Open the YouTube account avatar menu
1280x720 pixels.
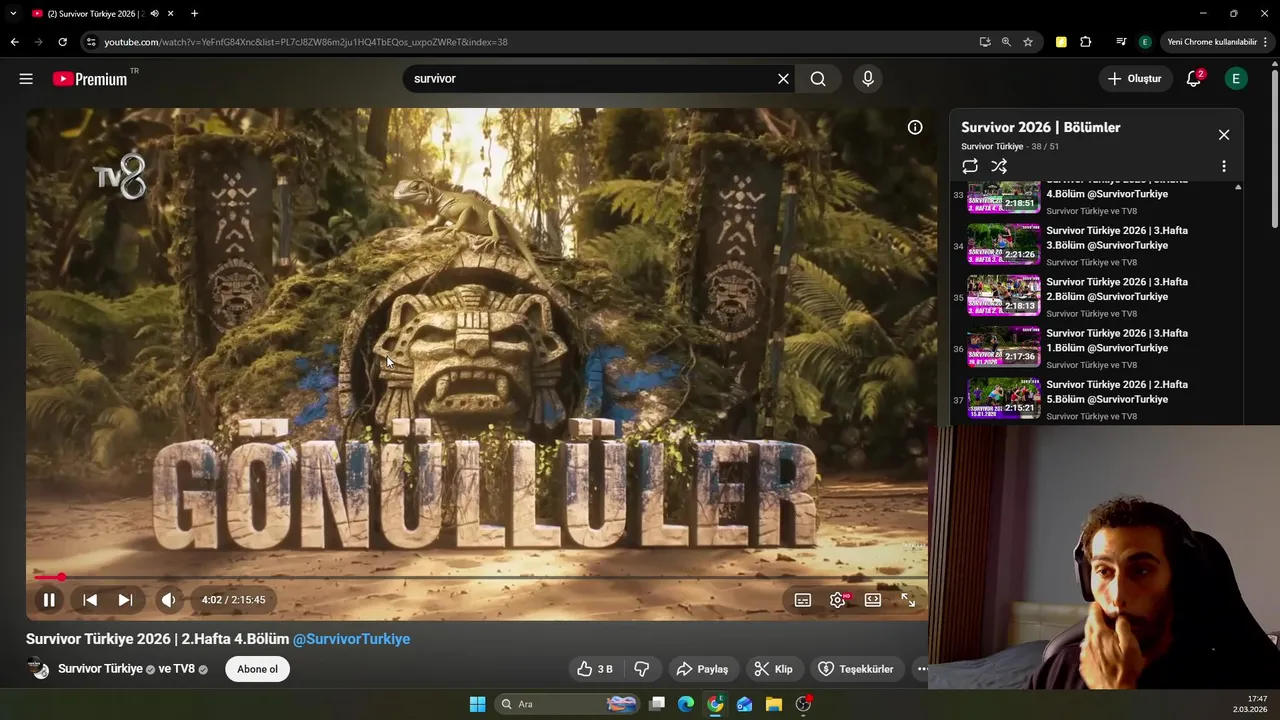(1236, 79)
